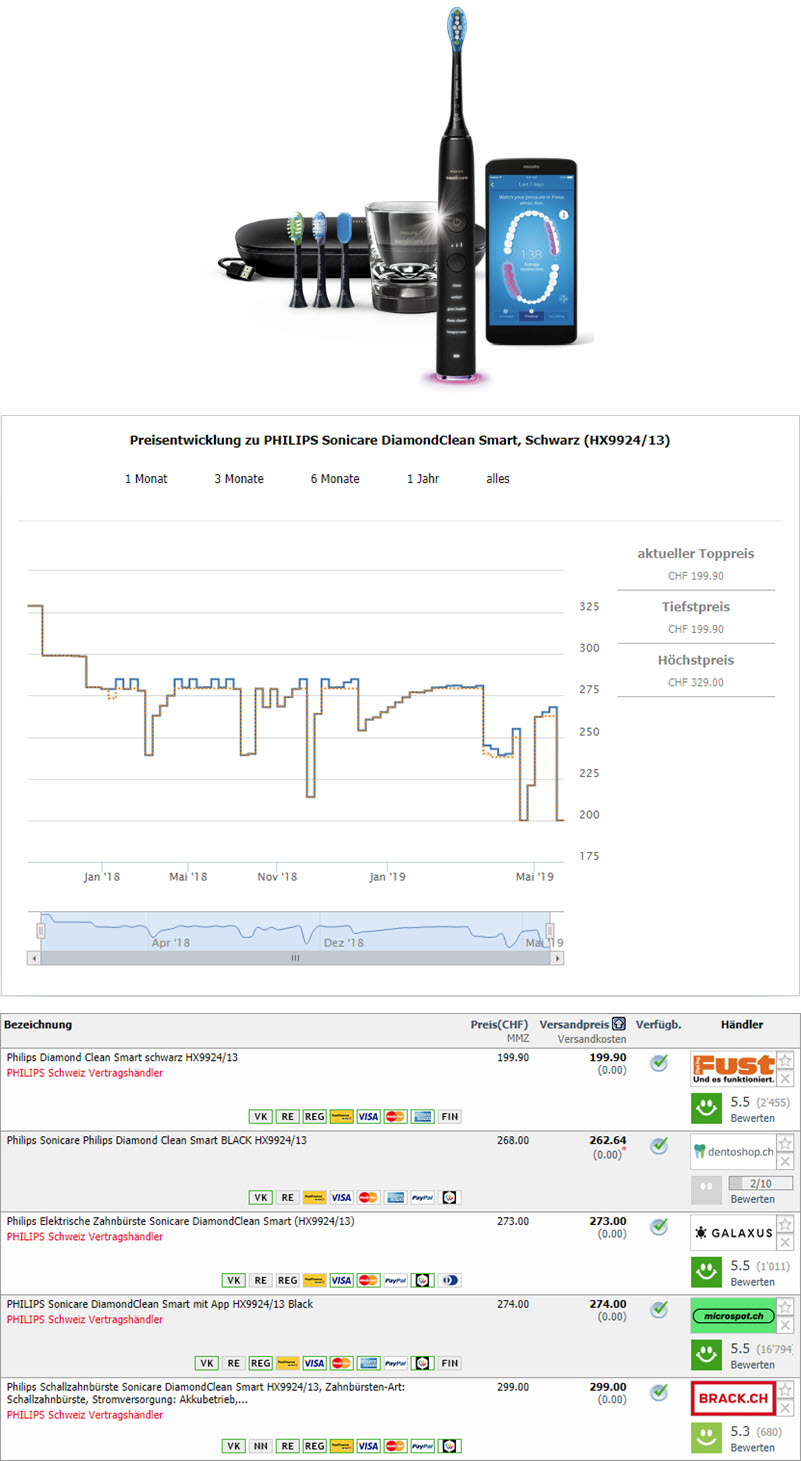Click the 2/10 rating bar for dentoshop.ch
The width and height of the screenshot is (801, 1461).
point(759,1183)
